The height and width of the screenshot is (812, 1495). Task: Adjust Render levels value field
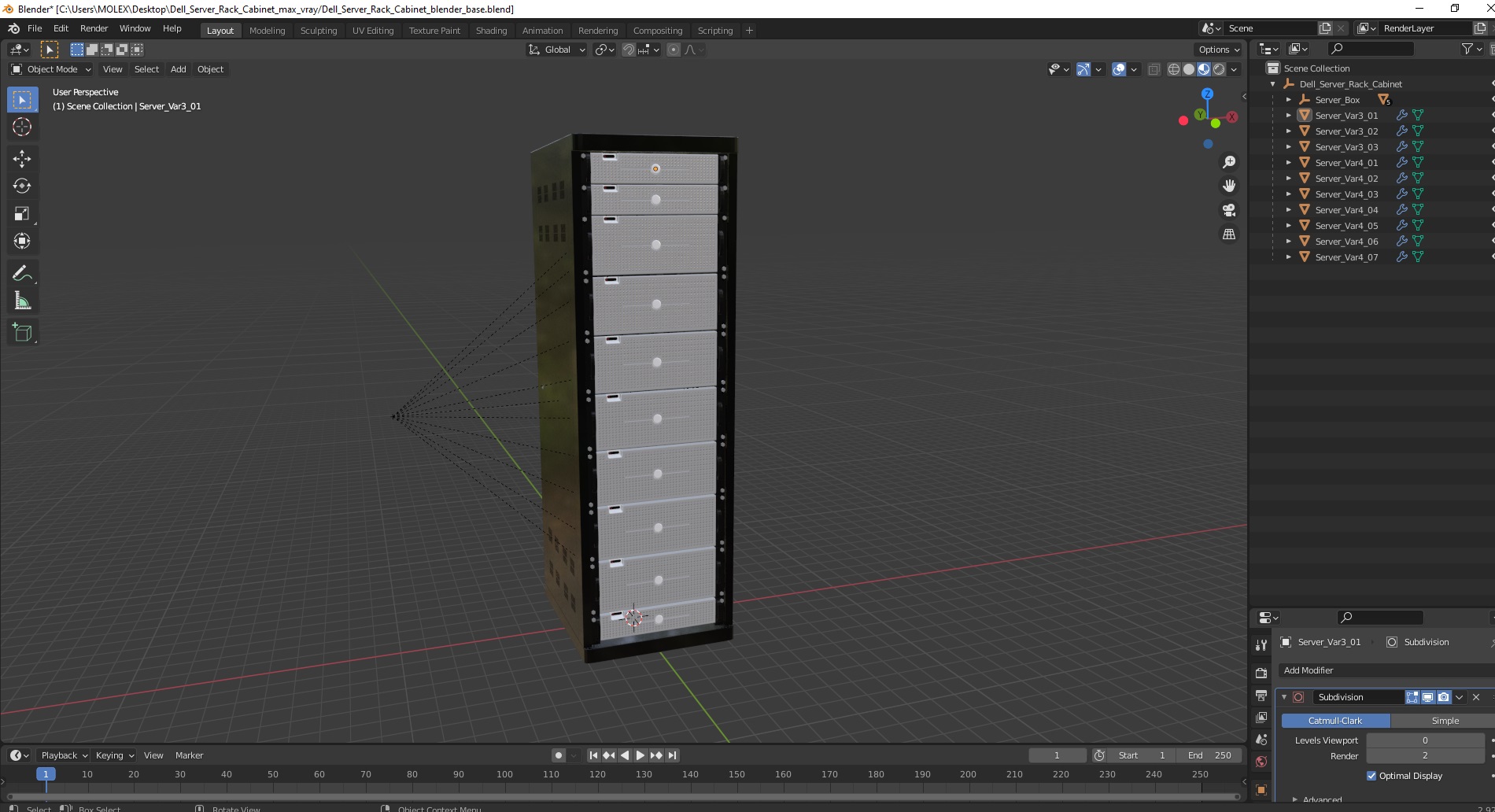(x=1425, y=756)
